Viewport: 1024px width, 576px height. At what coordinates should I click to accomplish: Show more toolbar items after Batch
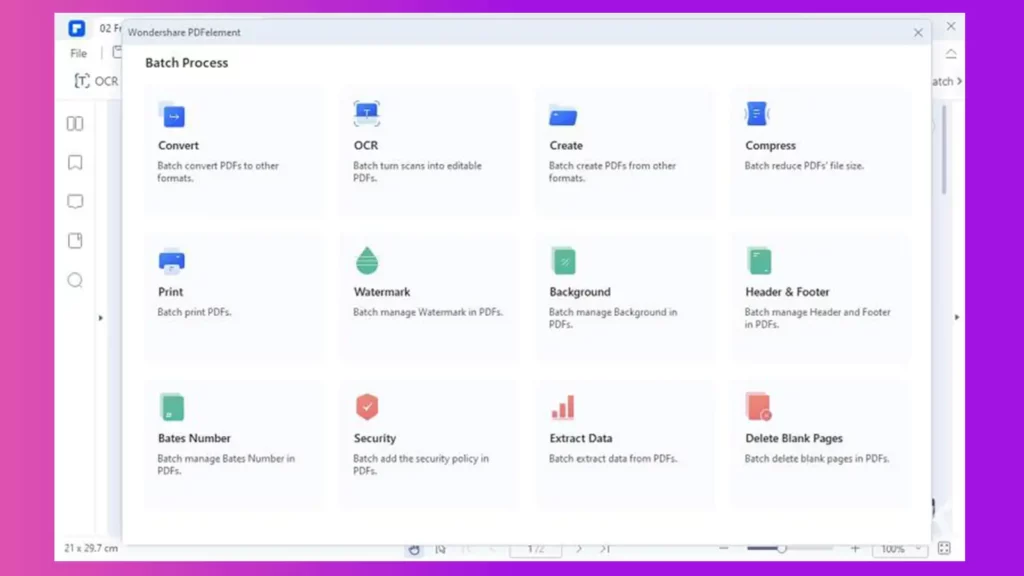tap(959, 81)
